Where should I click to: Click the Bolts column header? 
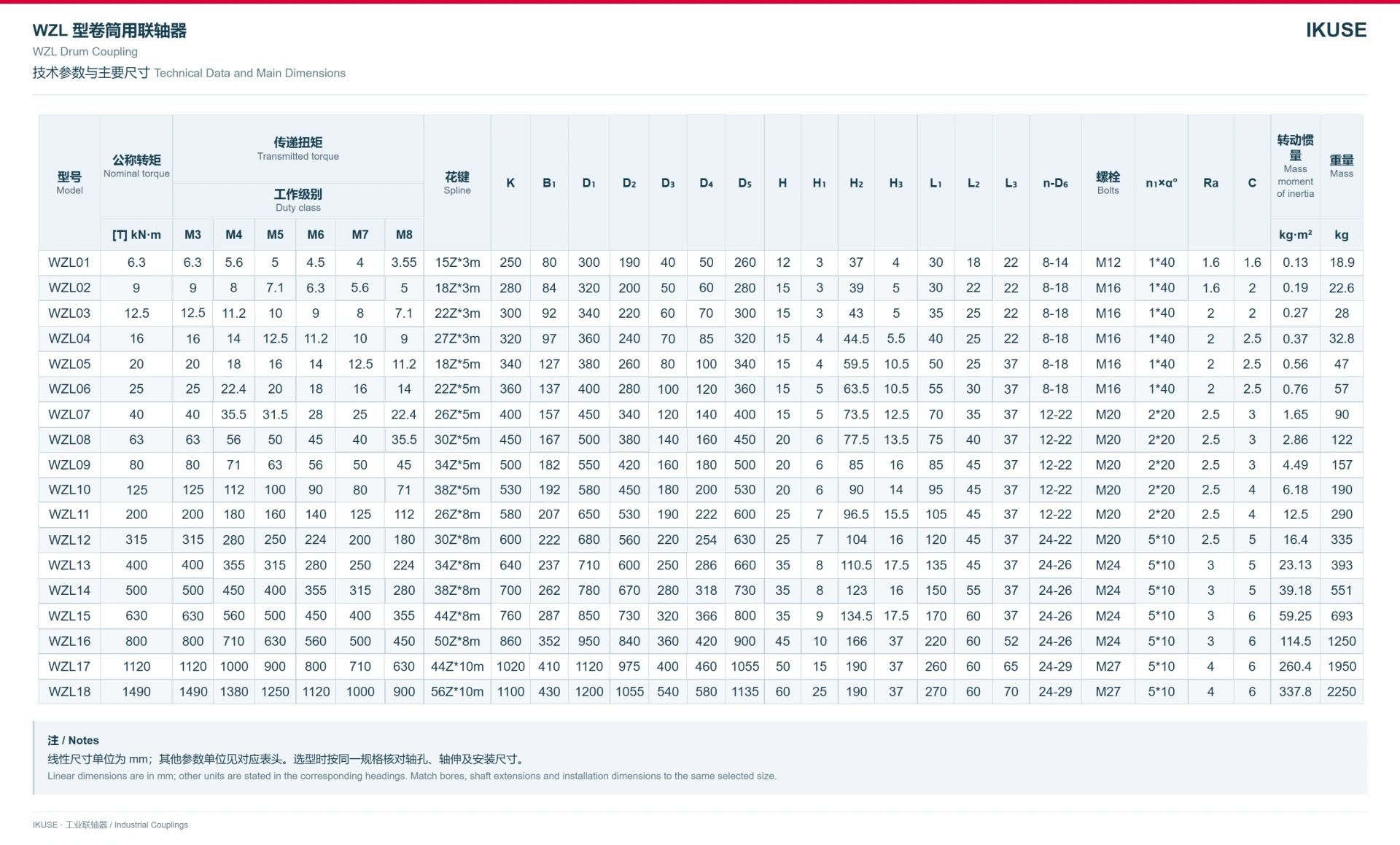[x=1108, y=183]
